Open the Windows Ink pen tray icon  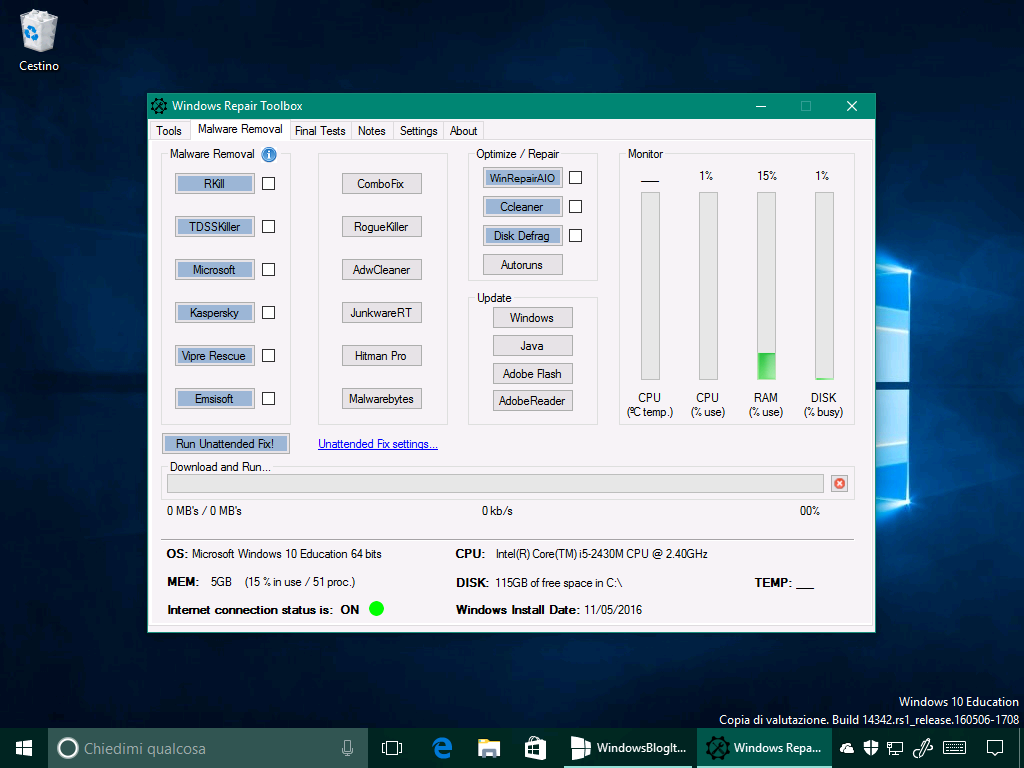pos(922,748)
